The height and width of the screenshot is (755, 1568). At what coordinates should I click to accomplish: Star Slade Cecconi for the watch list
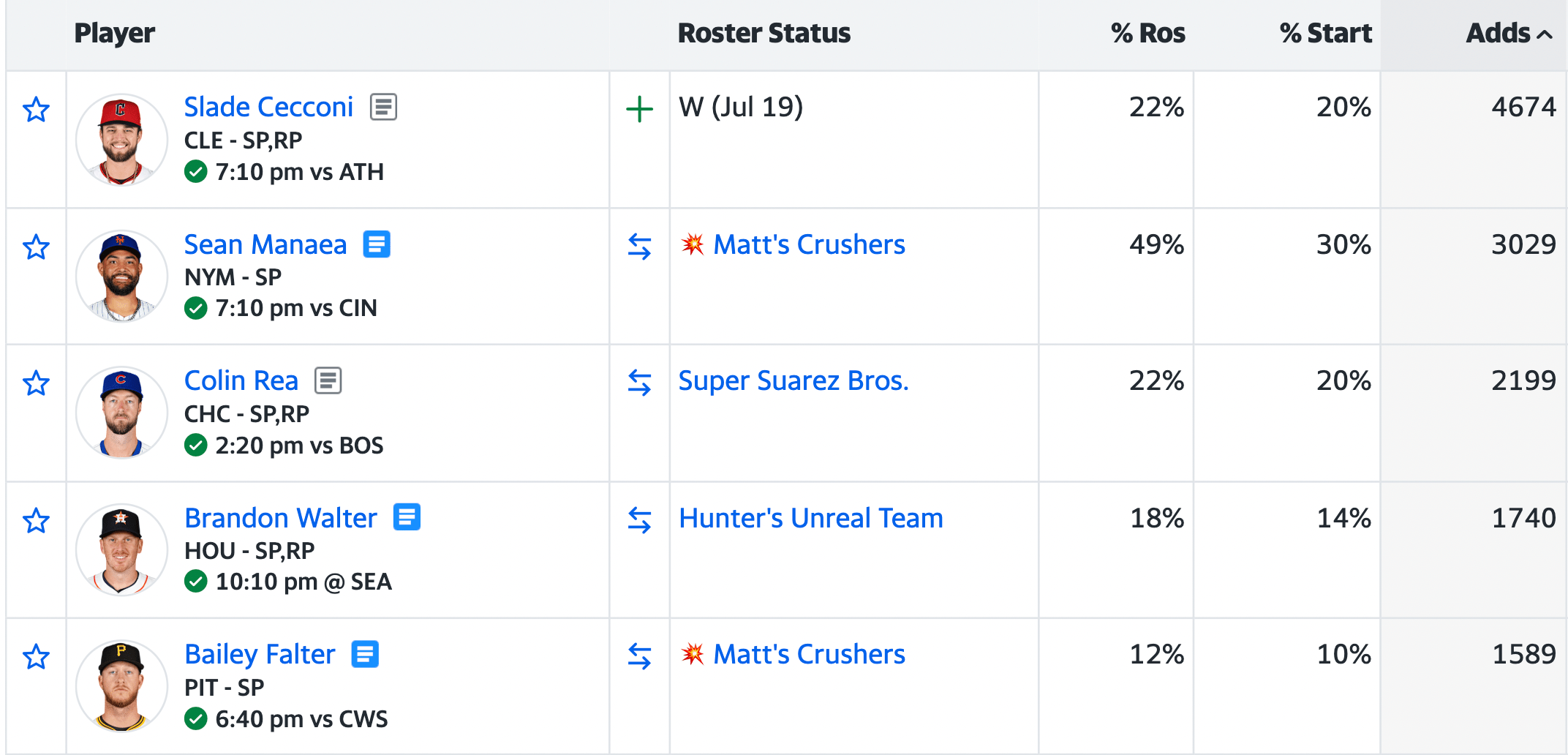[36, 110]
